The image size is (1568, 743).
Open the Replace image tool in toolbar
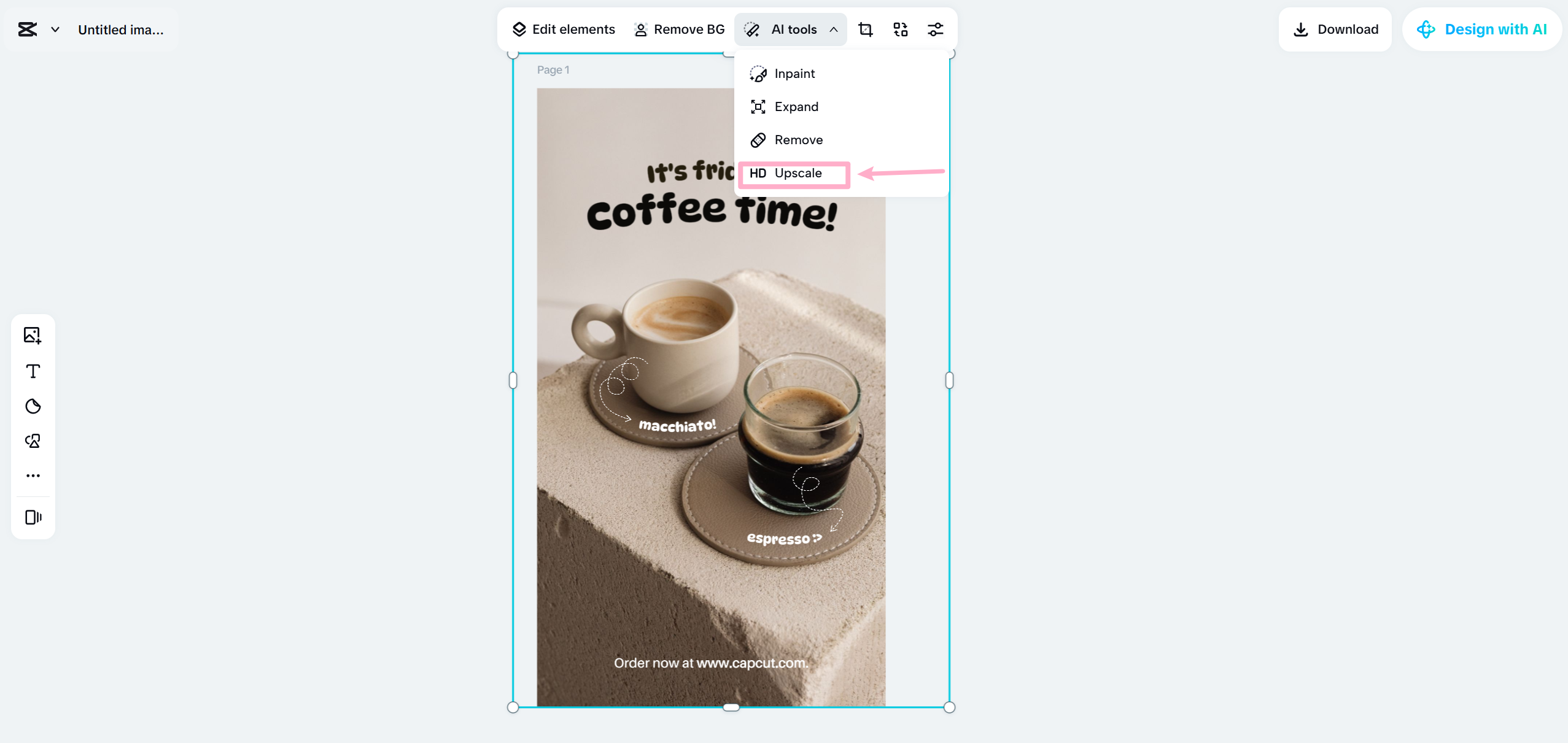[x=900, y=29]
